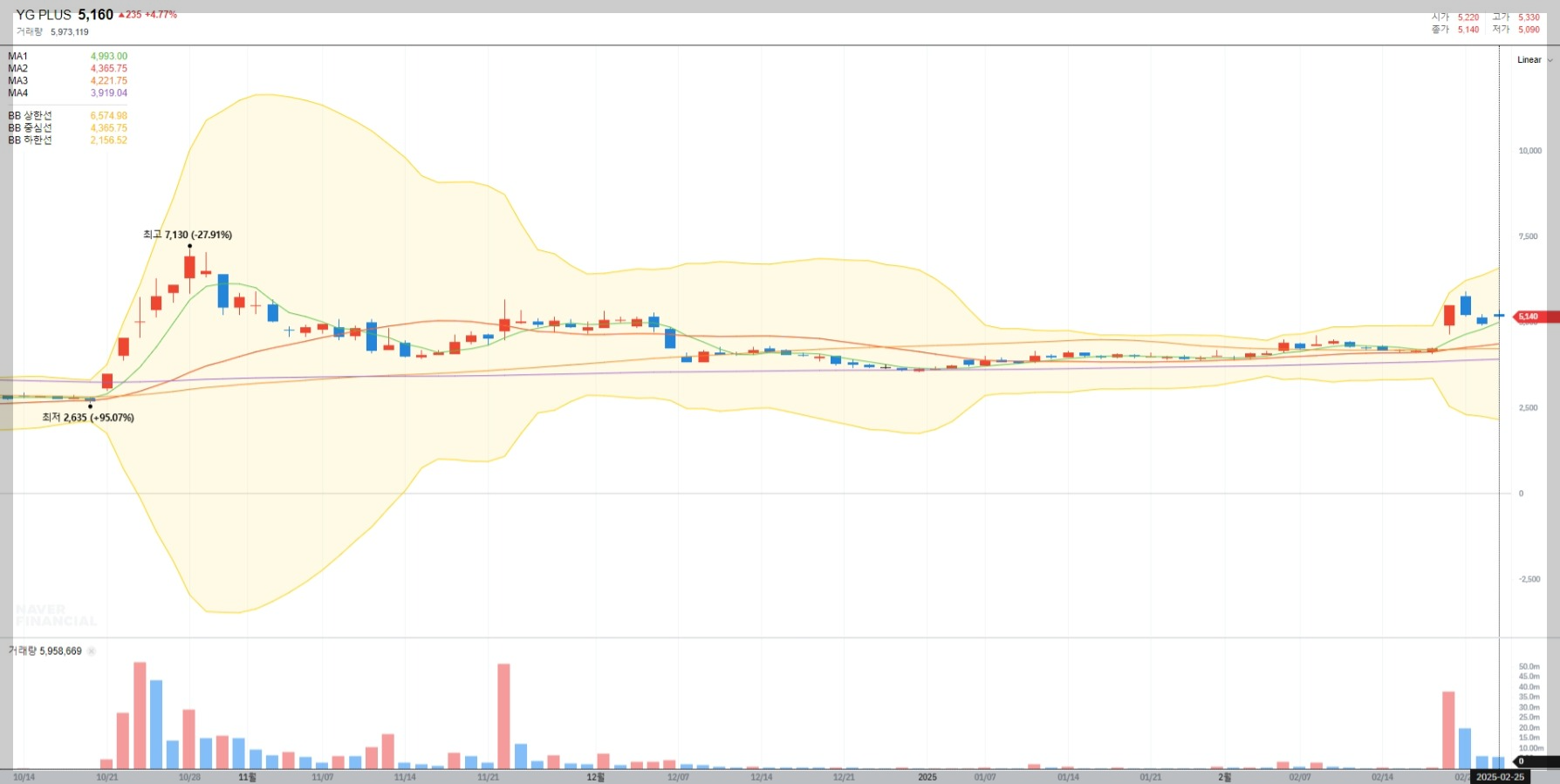Click the 7,500 price axis label
1560x784 pixels.
coord(1528,236)
